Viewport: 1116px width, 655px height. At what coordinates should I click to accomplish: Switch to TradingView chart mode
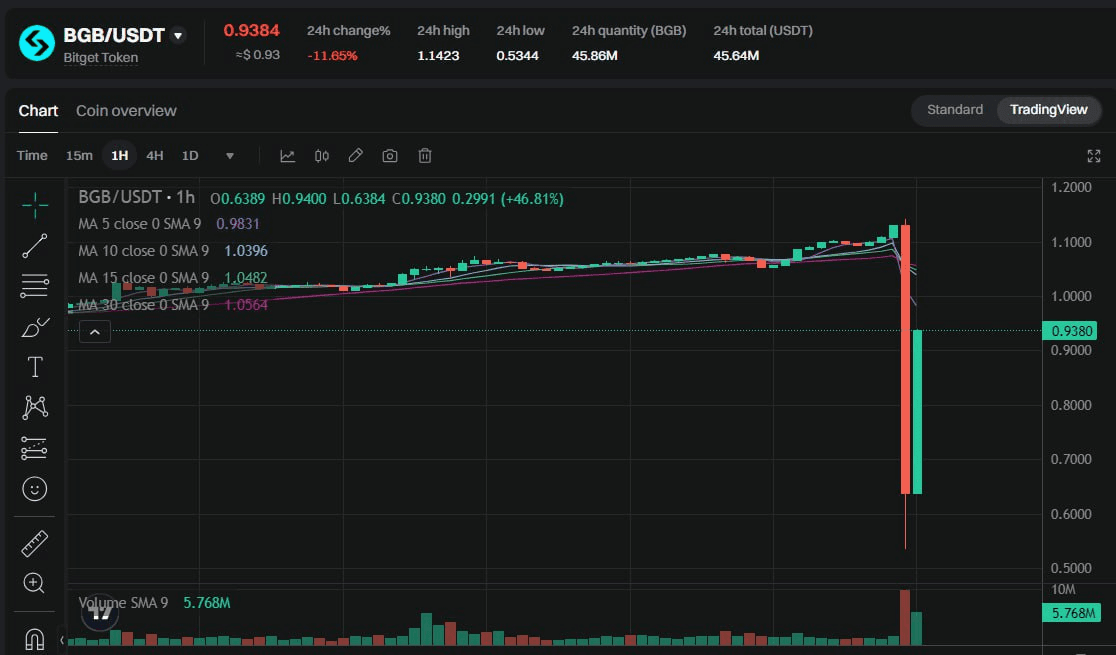coord(1048,110)
